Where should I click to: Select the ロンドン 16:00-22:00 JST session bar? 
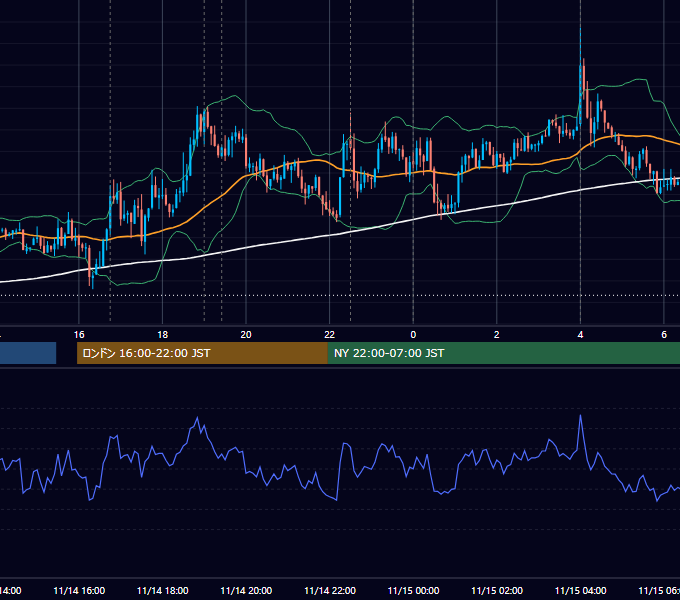(x=202, y=353)
